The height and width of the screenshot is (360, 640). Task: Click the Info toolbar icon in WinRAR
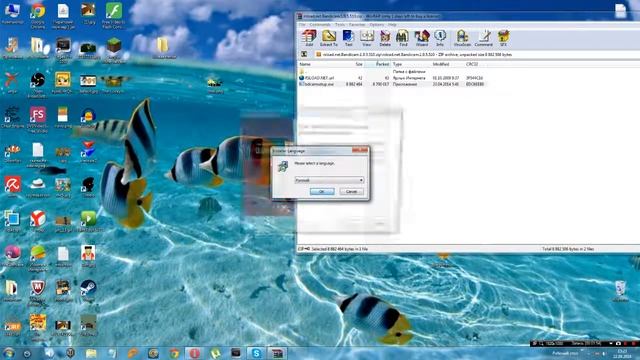pos(440,38)
